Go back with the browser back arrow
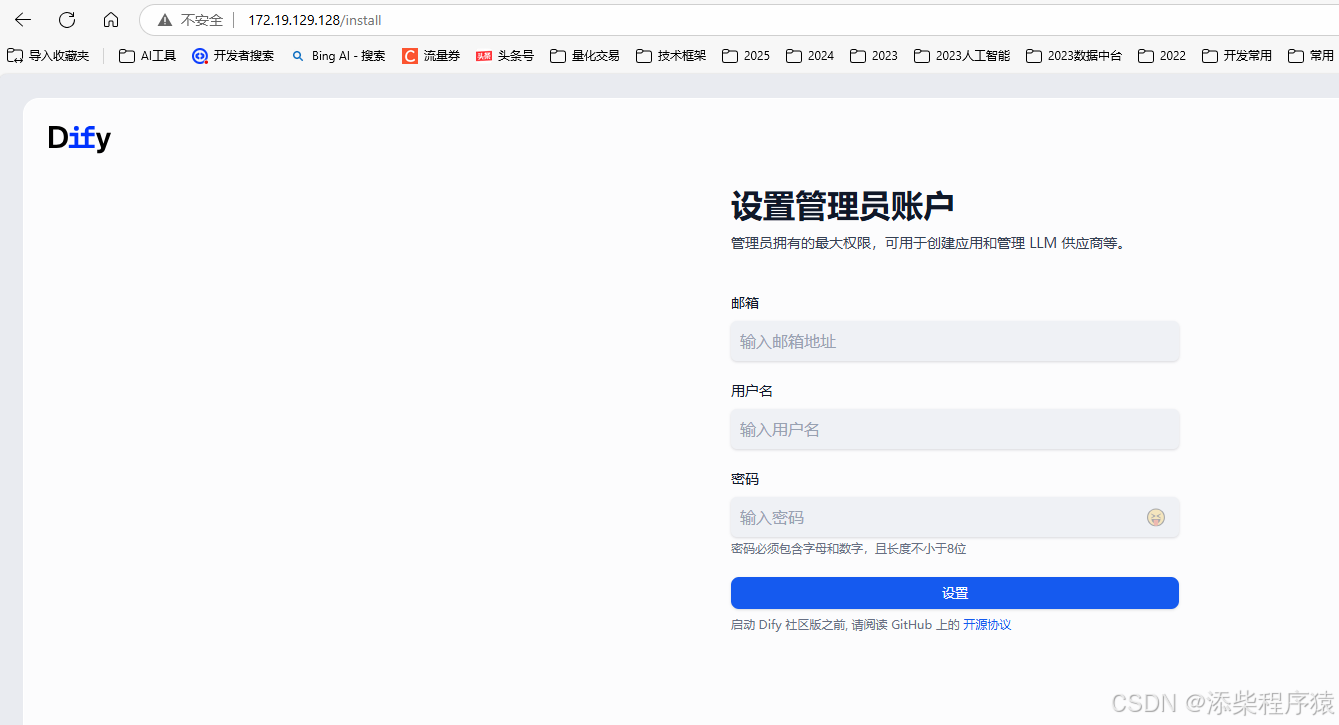The height and width of the screenshot is (725, 1339). (23, 20)
